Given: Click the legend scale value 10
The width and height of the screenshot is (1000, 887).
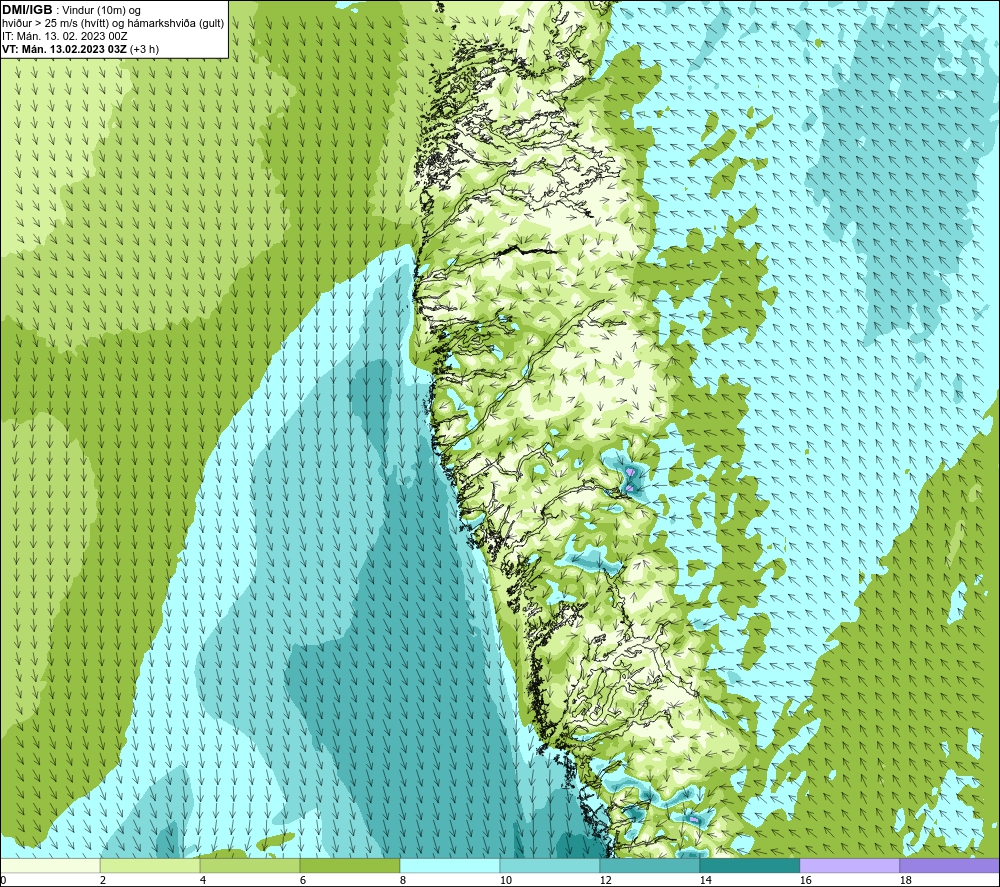Looking at the screenshot, I should (x=505, y=881).
